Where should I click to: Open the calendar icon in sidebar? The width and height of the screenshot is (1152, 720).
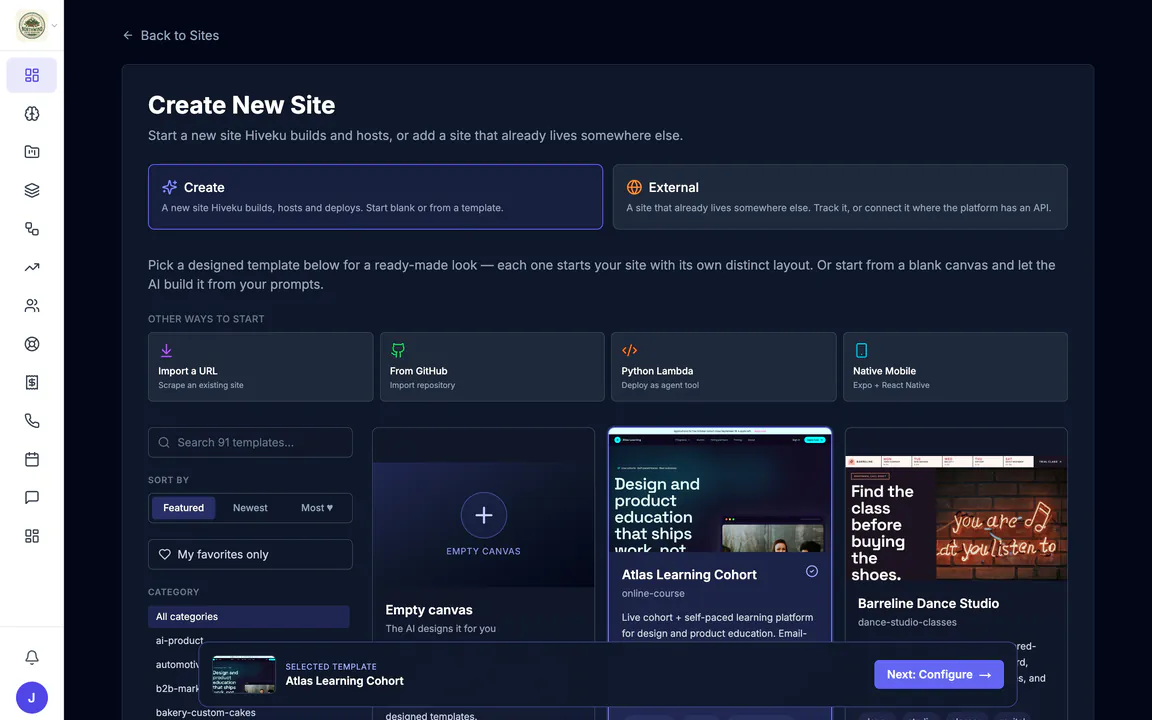point(32,459)
